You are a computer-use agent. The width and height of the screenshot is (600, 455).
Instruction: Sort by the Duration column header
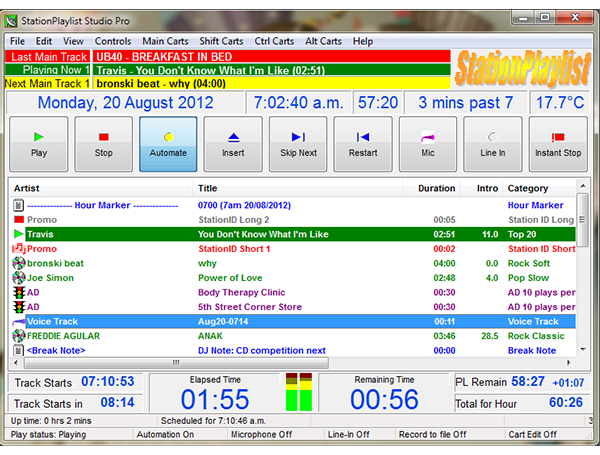click(431, 188)
